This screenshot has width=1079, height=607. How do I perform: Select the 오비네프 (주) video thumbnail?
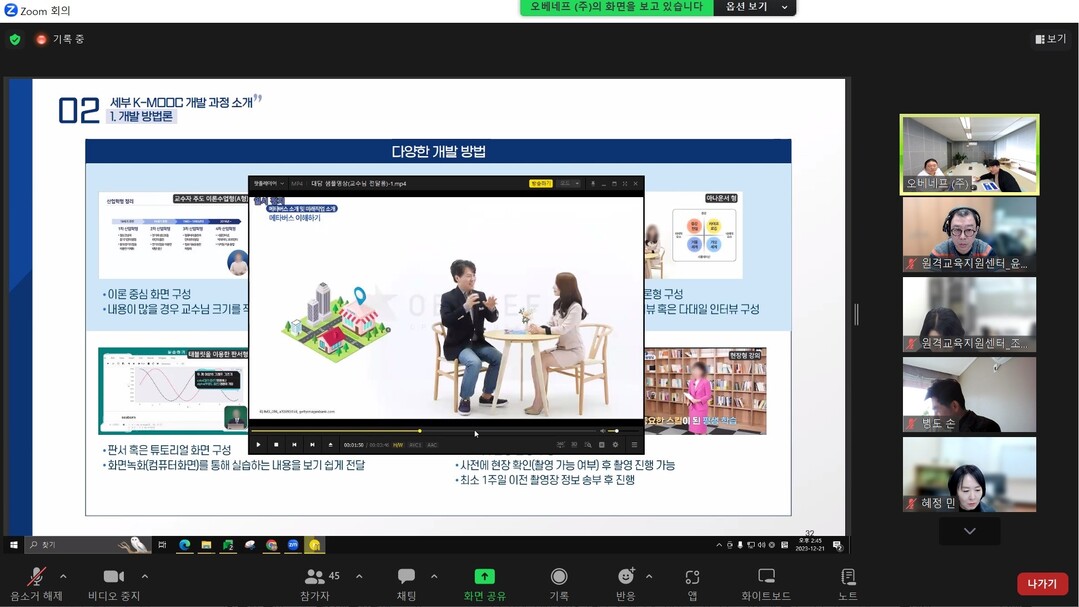969,154
